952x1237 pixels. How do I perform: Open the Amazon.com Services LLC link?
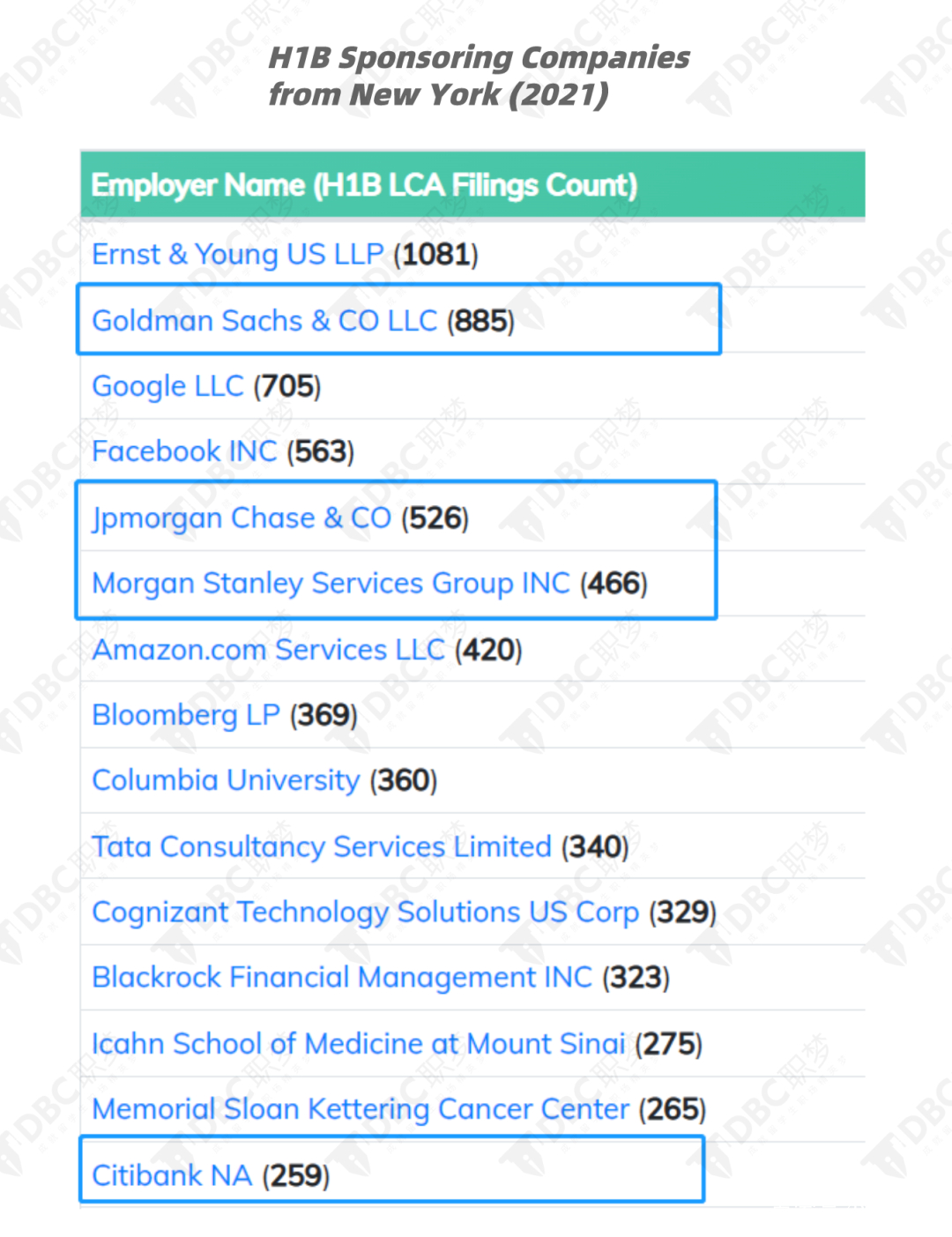268,650
